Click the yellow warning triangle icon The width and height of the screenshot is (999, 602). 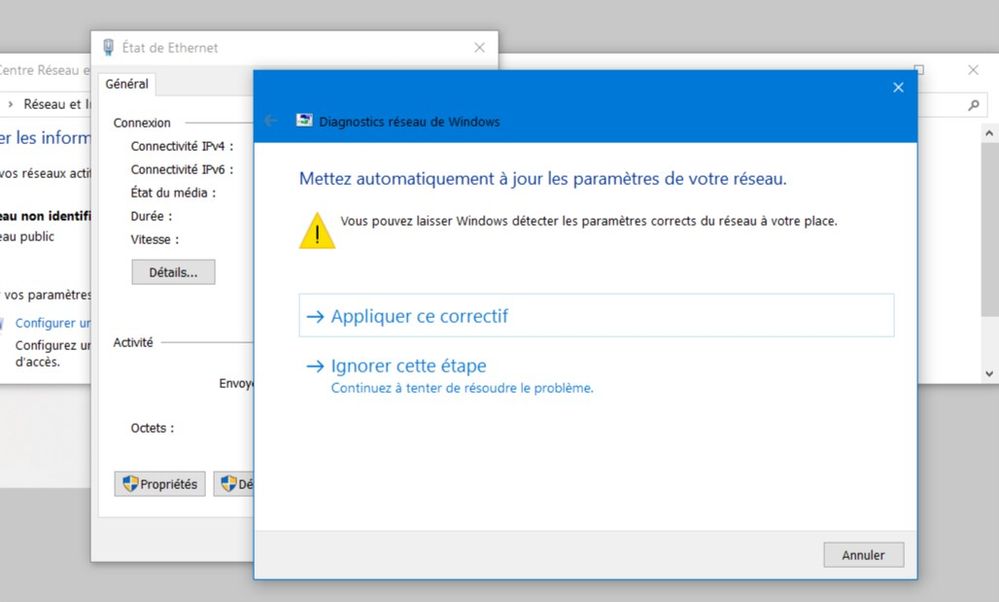click(x=317, y=231)
